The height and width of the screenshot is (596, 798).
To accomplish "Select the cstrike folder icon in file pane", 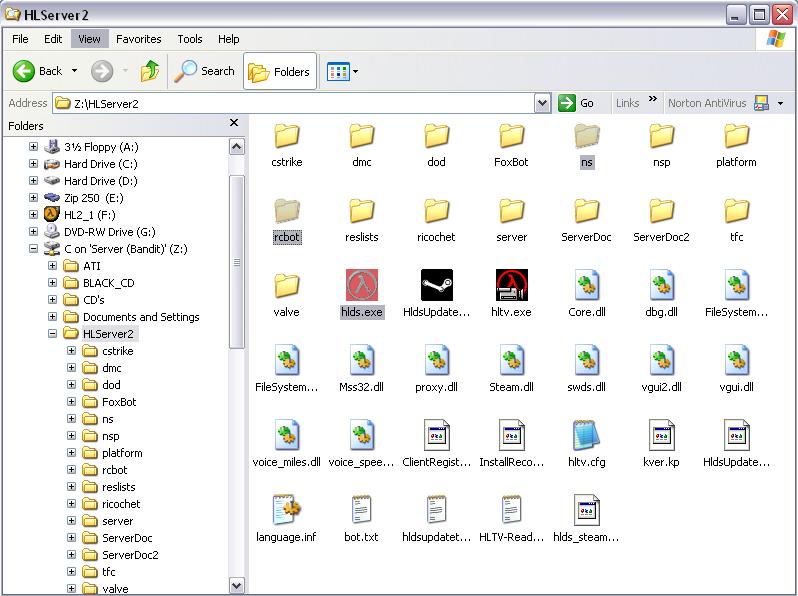I will tap(287, 136).
